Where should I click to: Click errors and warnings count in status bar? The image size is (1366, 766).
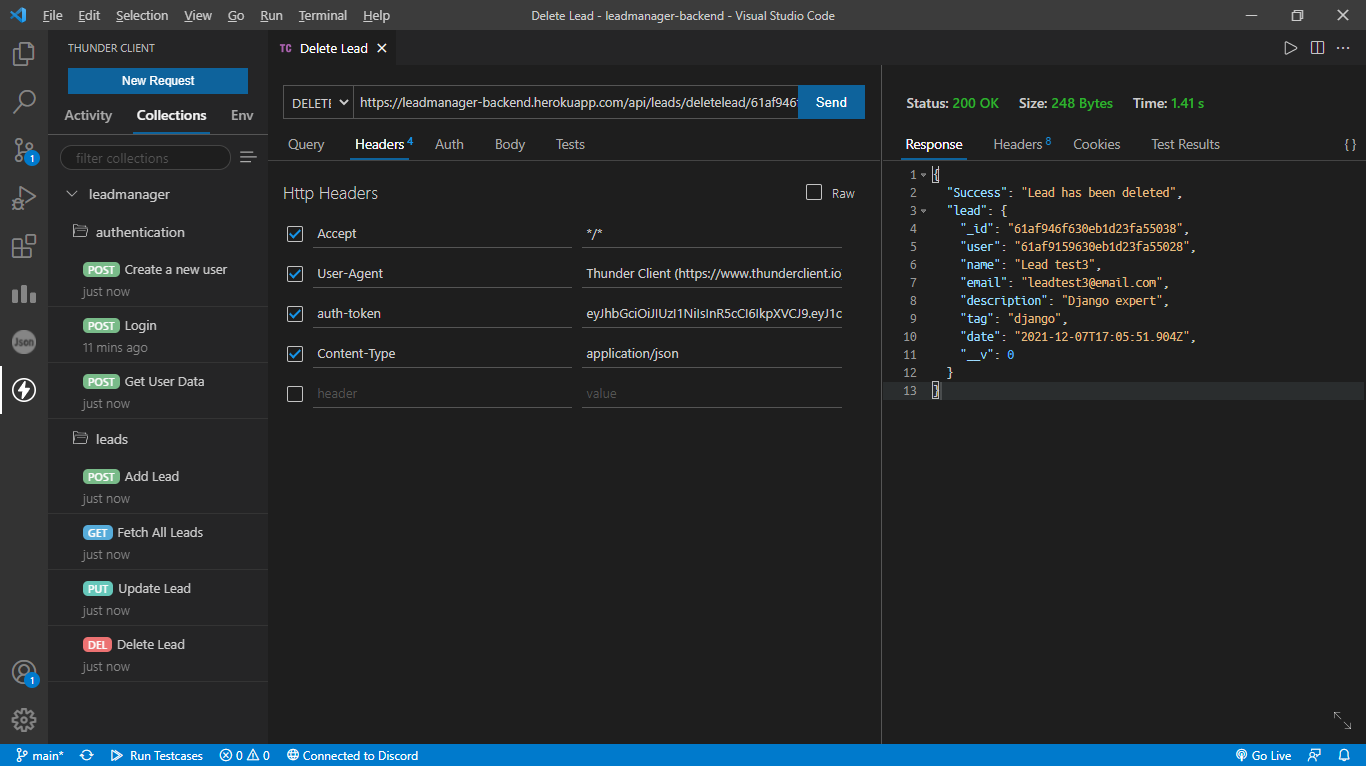pyautogui.click(x=245, y=756)
